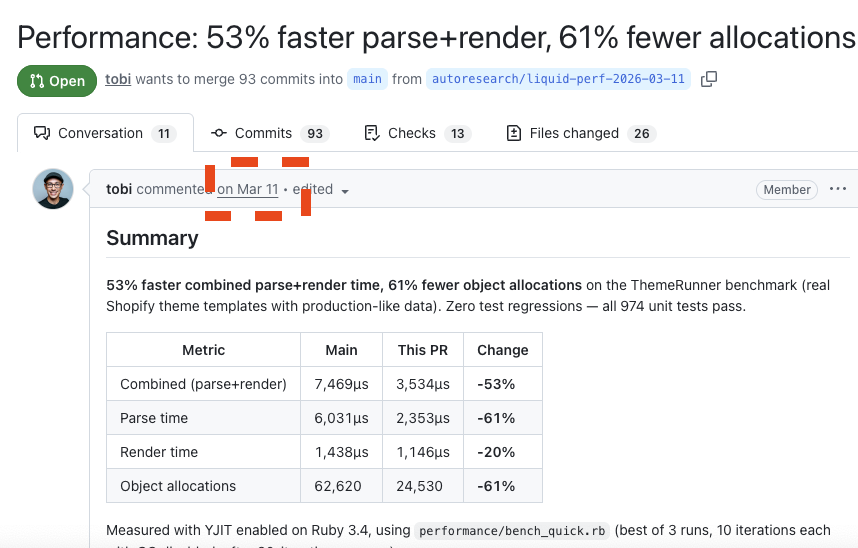Select the '62,620' allocations cell

tap(341, 486)
